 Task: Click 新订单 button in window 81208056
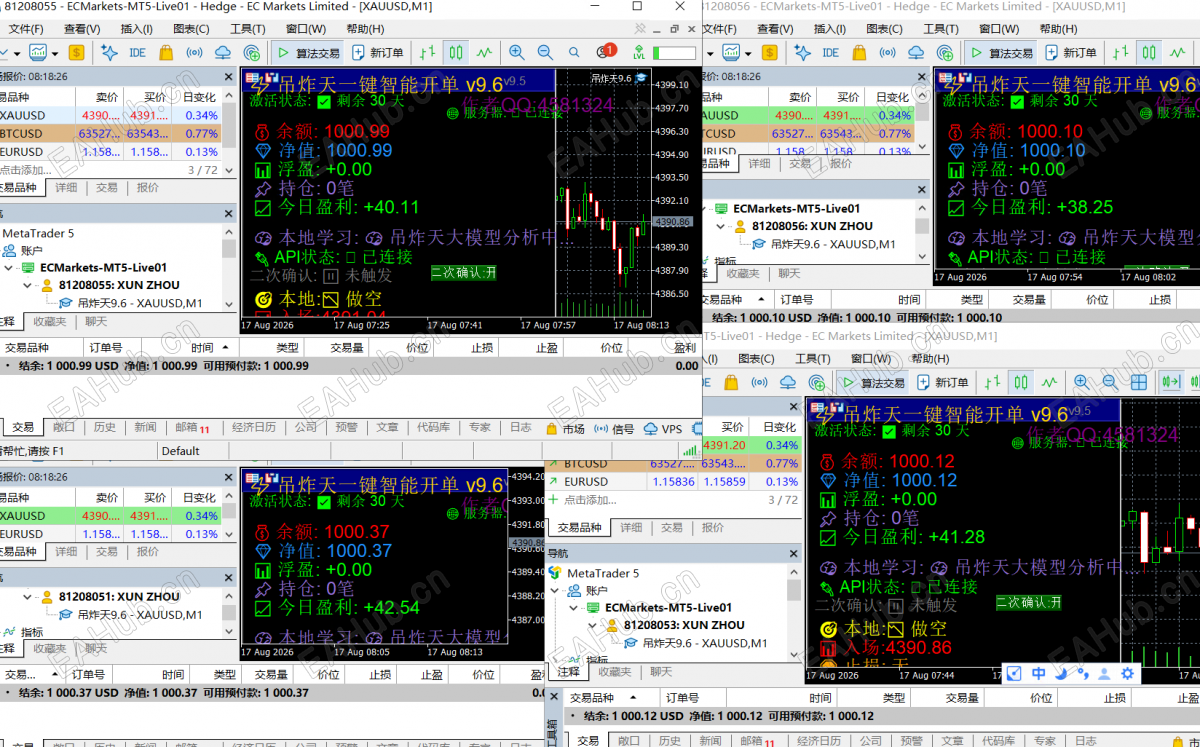coord(1071,52)
